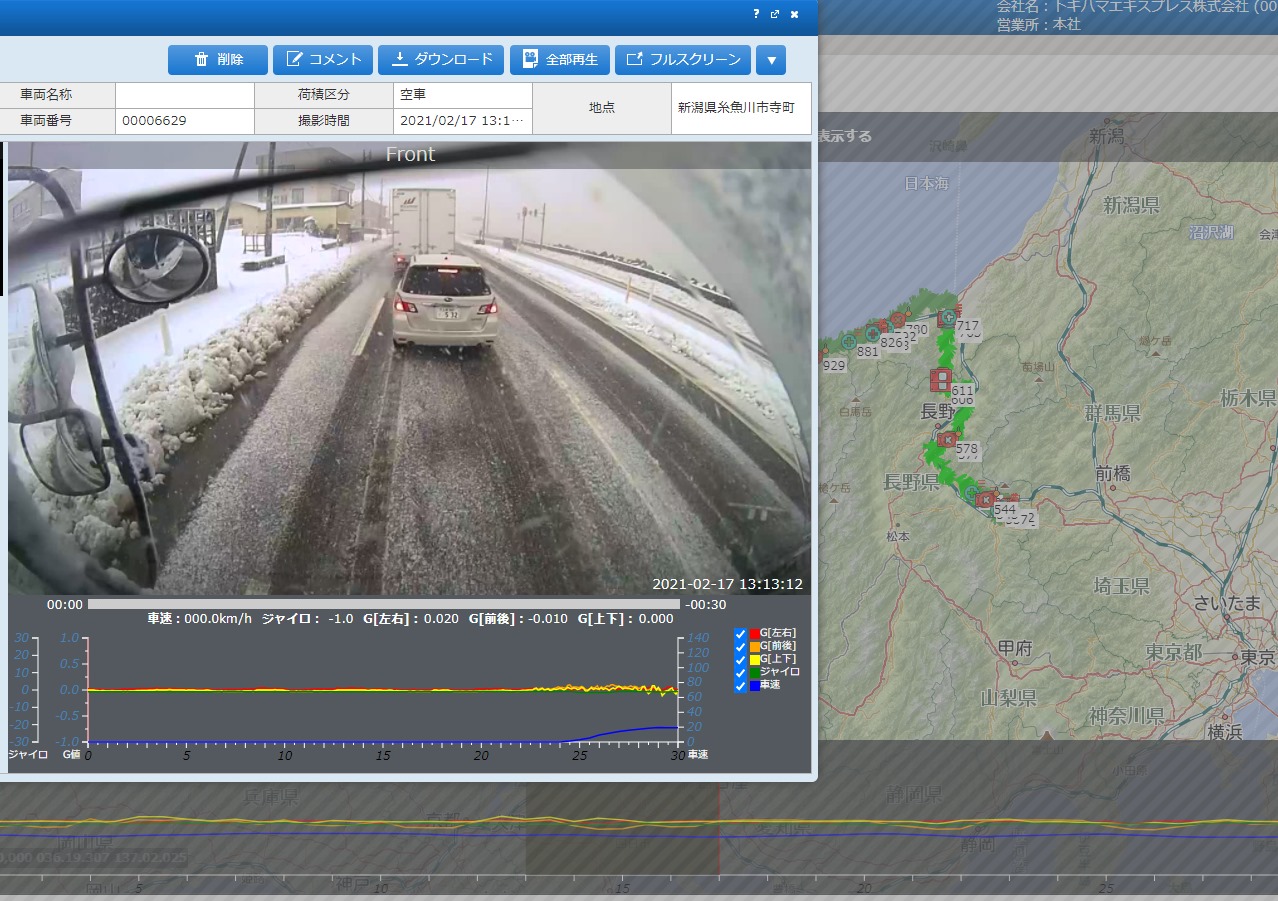Click the 地点 label cell
The width and height of the screenshot is (1278, 901).
tap(602, 108)
